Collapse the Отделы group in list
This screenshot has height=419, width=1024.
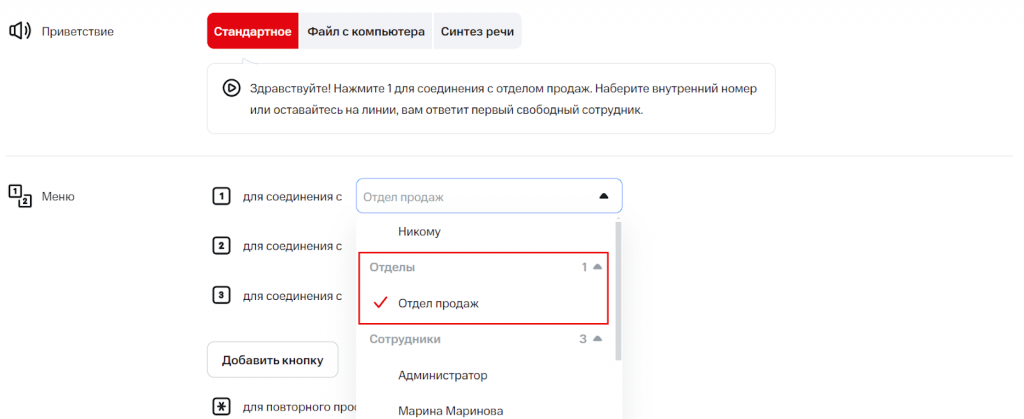tap(598, 268)
